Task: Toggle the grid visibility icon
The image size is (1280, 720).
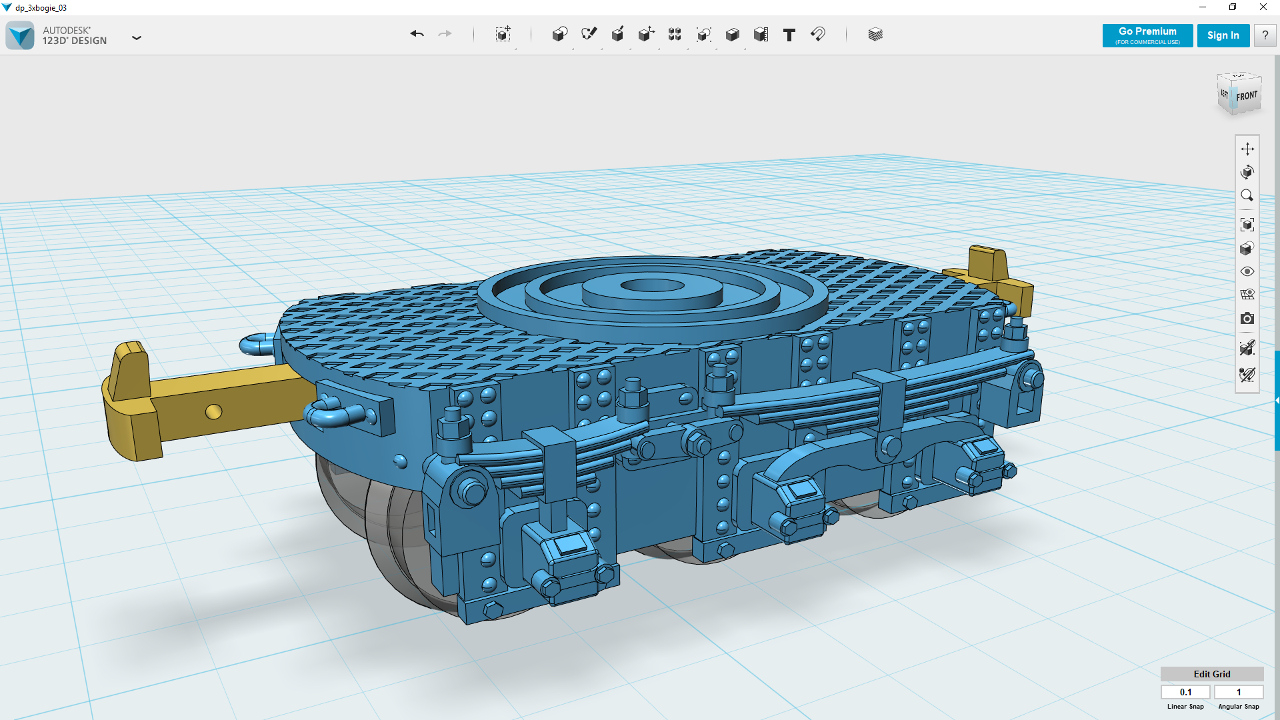Action: tap(1247, 295)
